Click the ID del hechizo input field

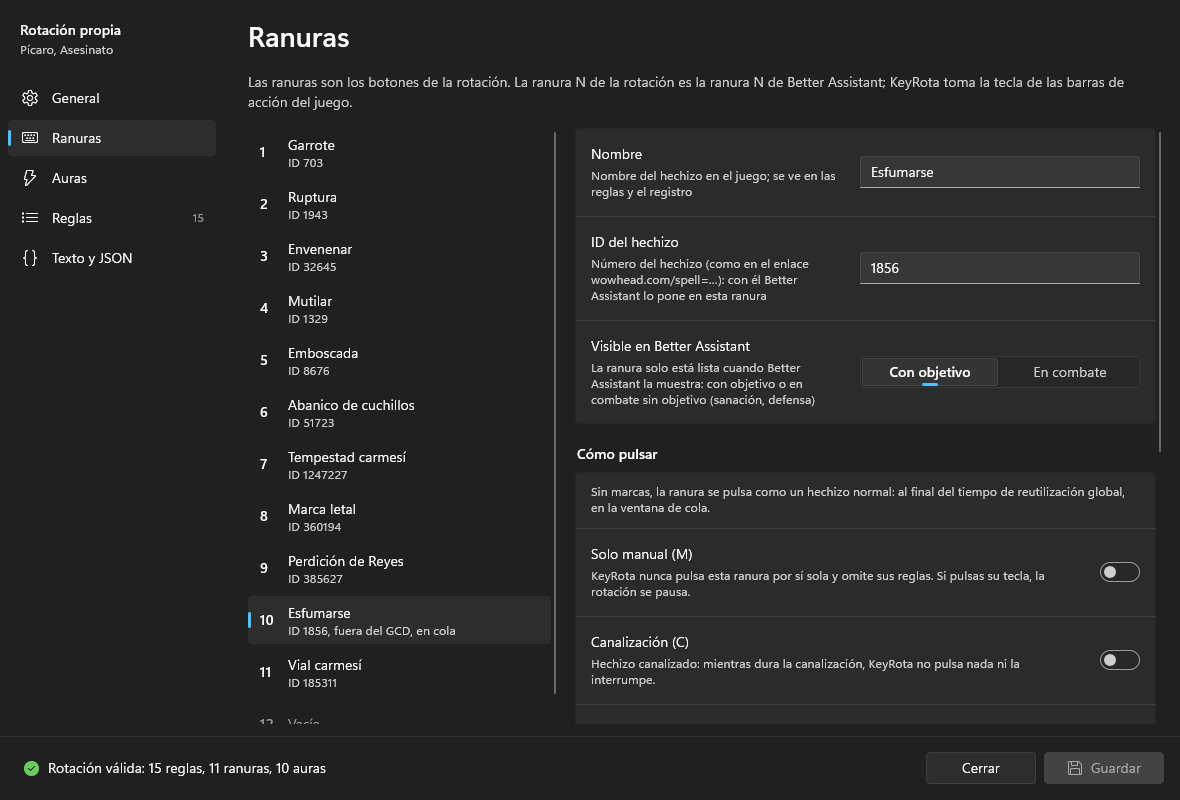click(x=999, y=268)
